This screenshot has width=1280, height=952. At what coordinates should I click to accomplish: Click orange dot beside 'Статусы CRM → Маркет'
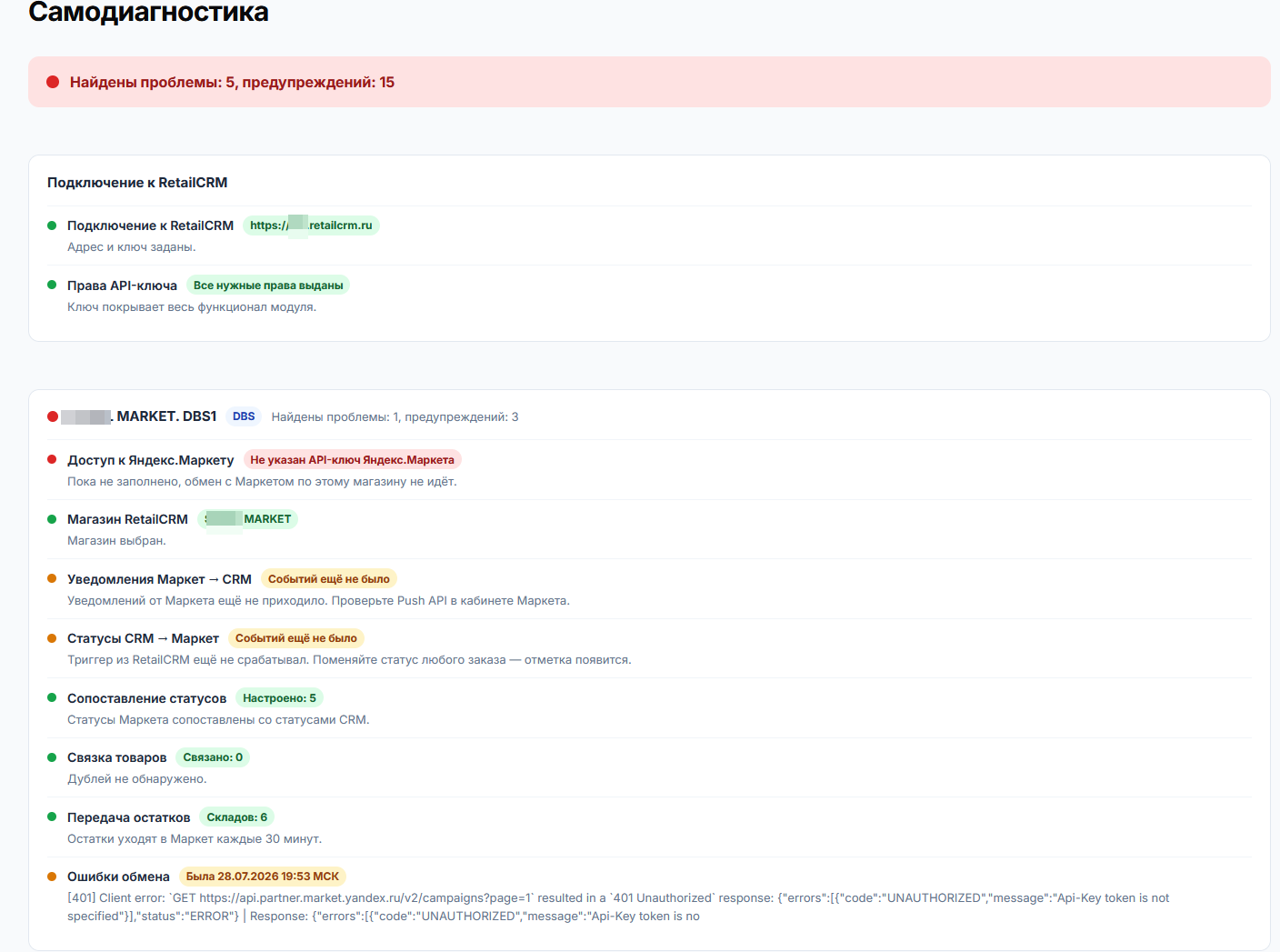52,638
